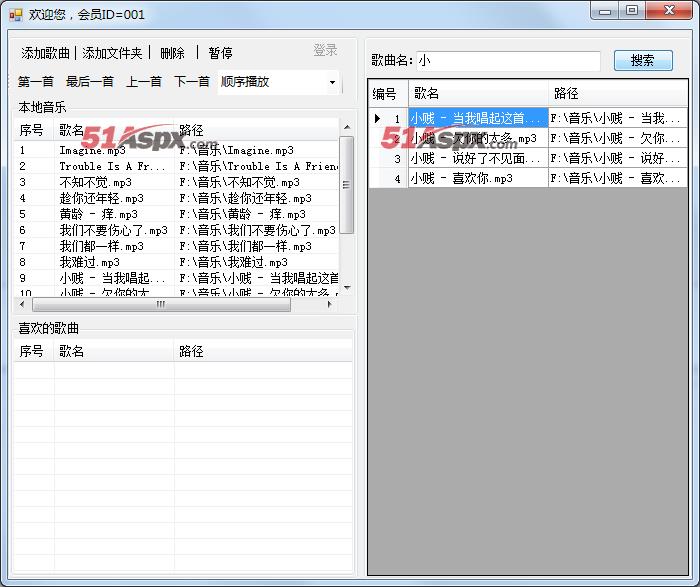Select 我难过.mp3 in the local music list

coord(89,262)
